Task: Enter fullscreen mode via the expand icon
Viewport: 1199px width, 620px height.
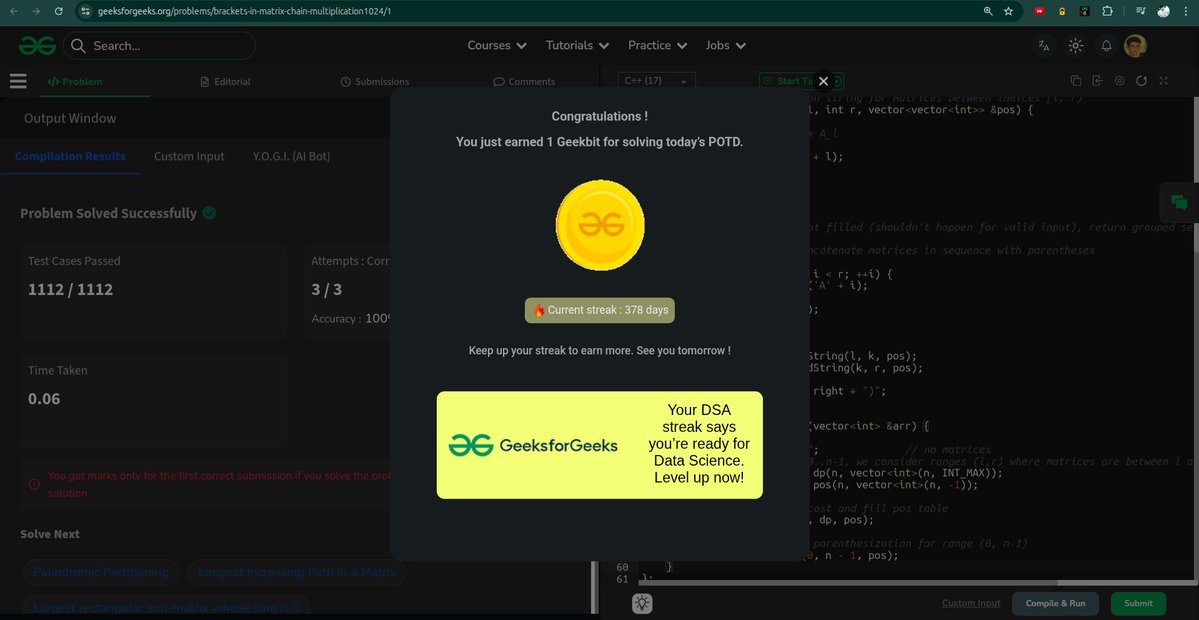Action: pyautogui.click(x=1164, y=80)
